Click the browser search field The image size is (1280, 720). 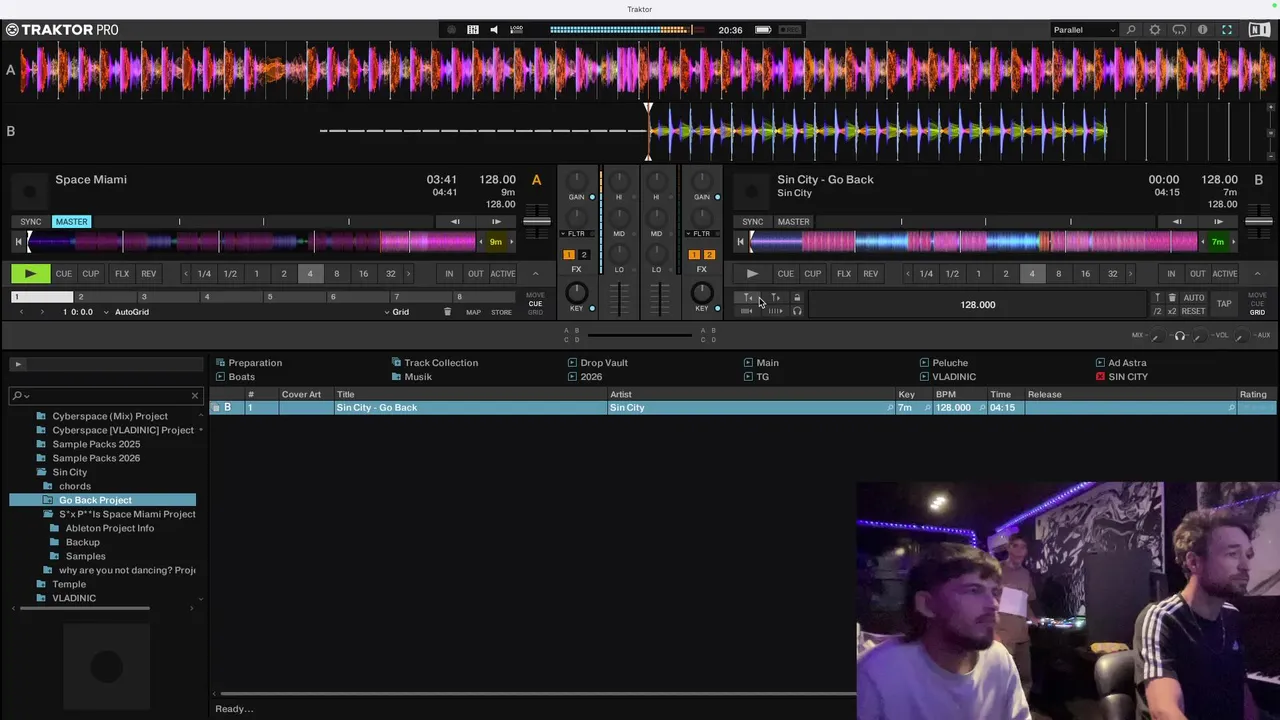[106, 395]
